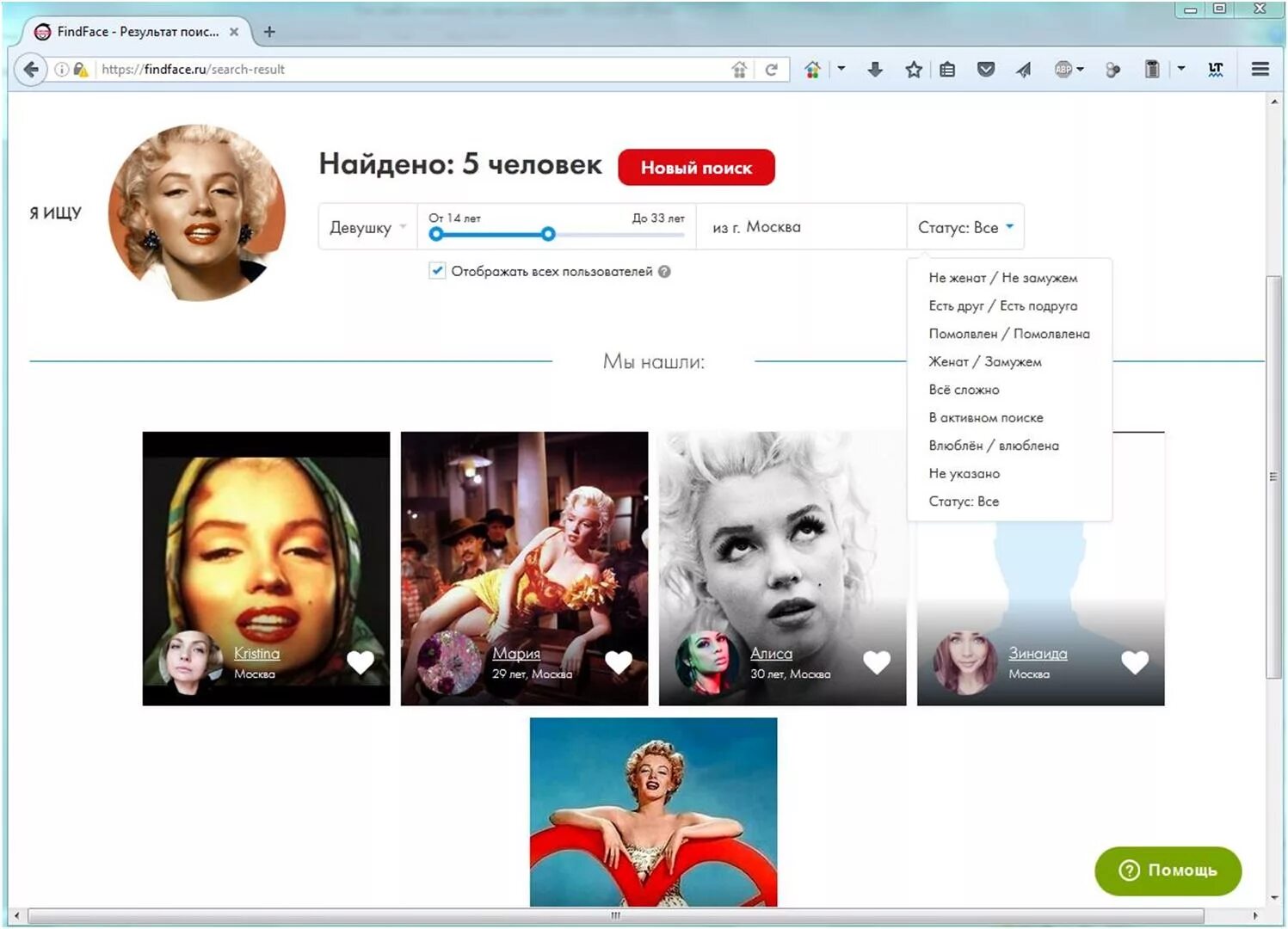Open the downloads arrow icon
This screenshot has height=929, width=1288.
click(875, 70)
